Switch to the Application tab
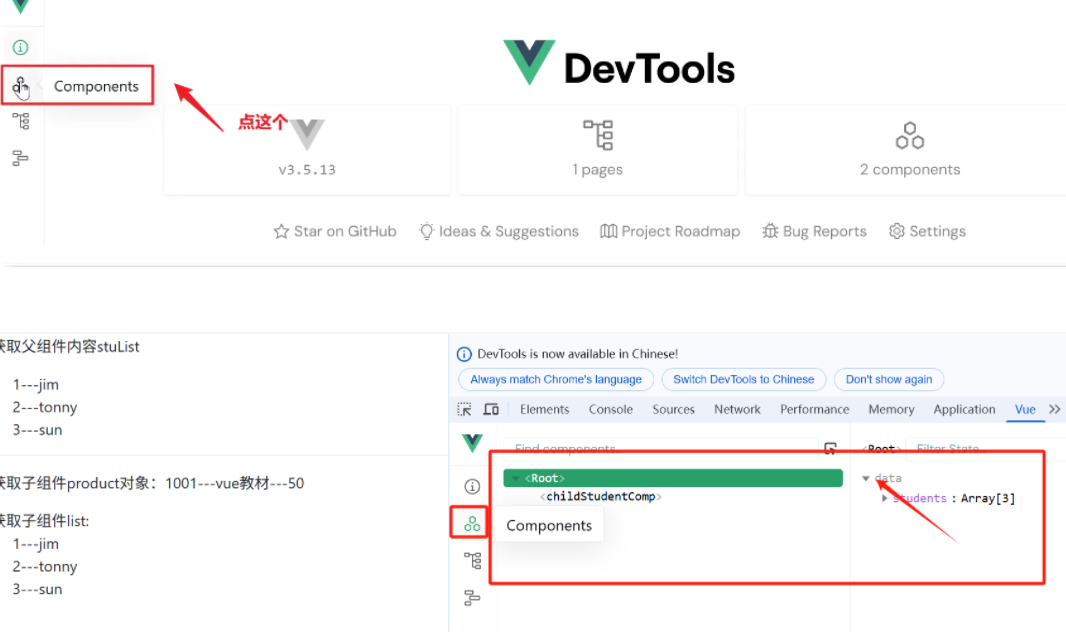Image resolution: width=1066 pixels, height=633 pixels. 964,409
